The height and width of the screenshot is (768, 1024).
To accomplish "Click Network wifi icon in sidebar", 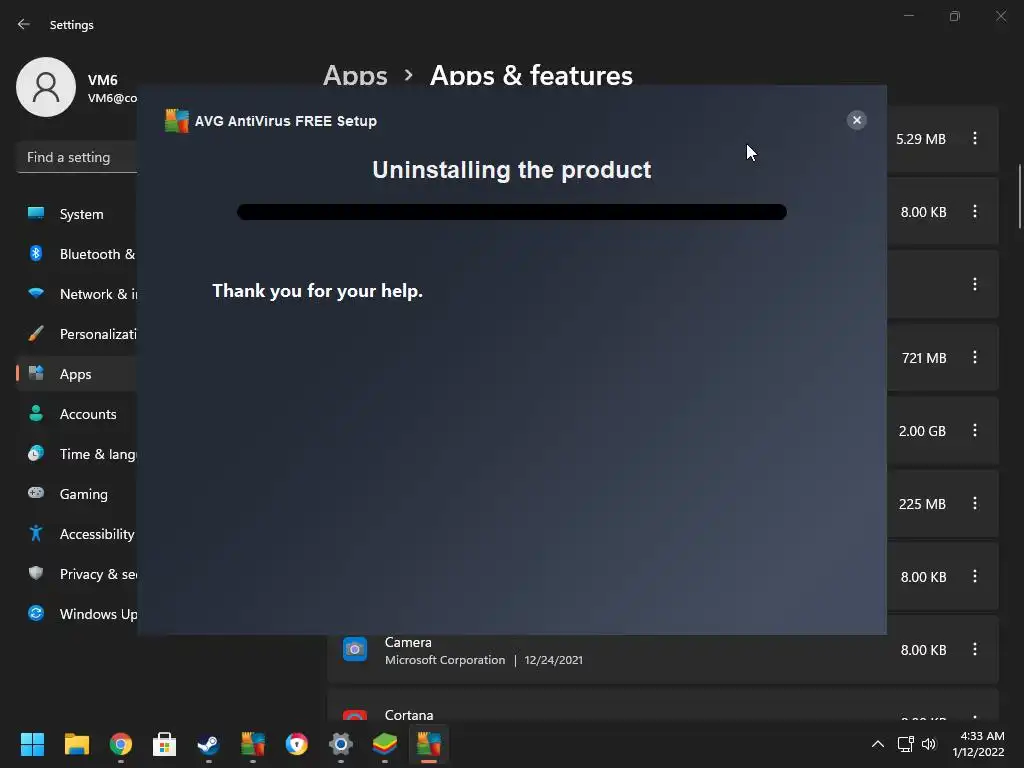I will pos(36,293).
